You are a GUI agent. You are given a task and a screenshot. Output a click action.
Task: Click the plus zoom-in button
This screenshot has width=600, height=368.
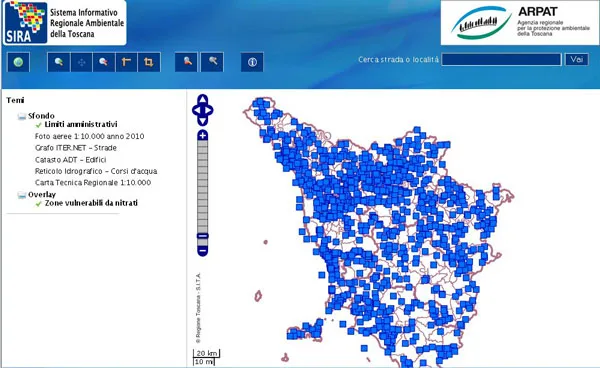203,135
